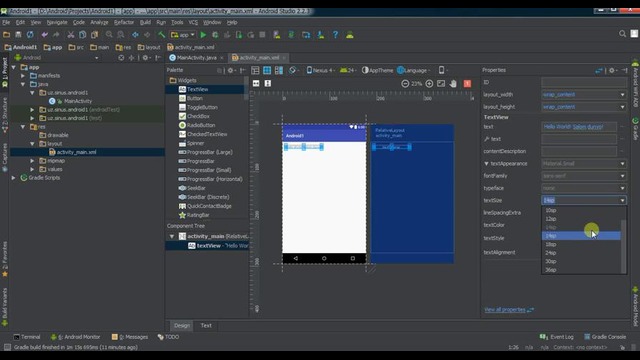
Task: Select CheckBox widget in Palette
Action: tap(198, 116)
